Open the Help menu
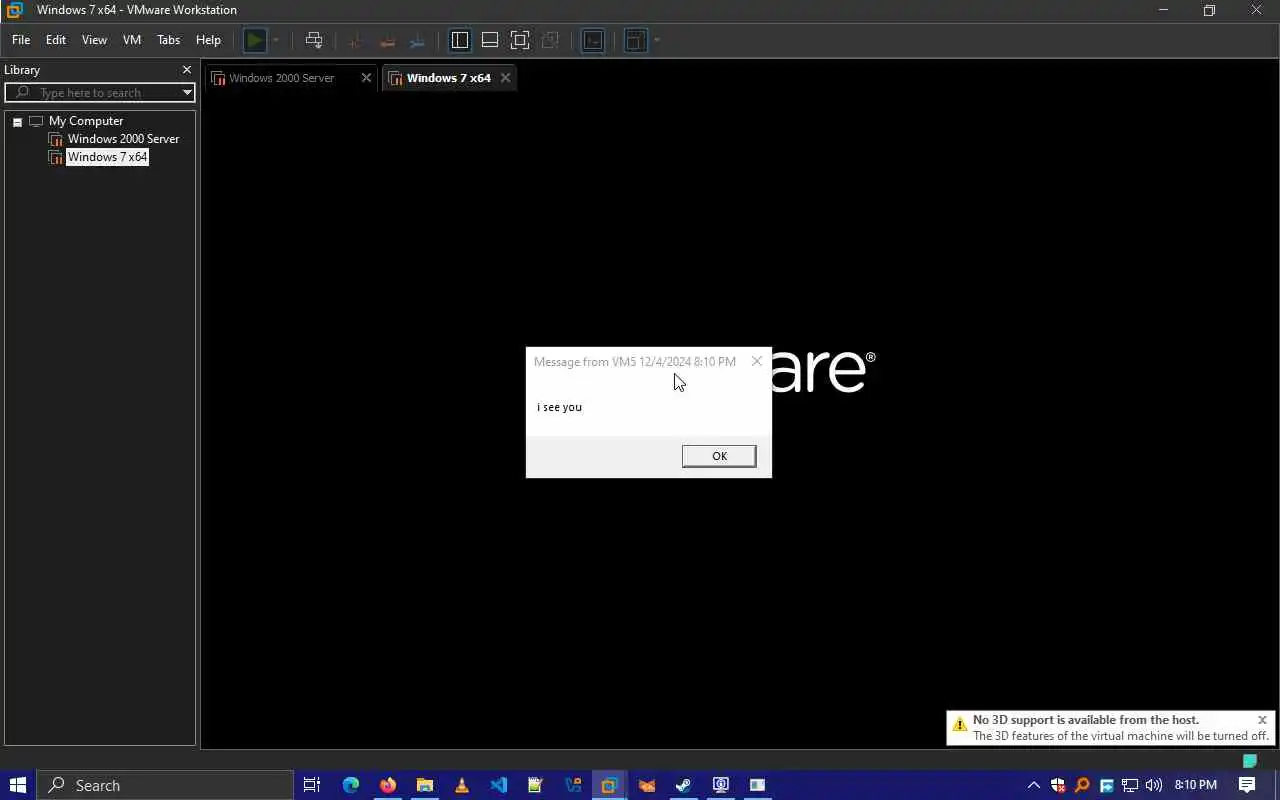 pos(208,40)
